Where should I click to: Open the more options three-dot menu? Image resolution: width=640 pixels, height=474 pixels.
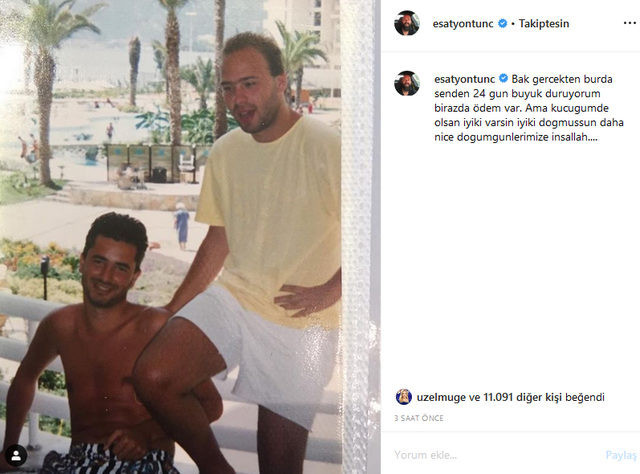[x=630, y=23]
